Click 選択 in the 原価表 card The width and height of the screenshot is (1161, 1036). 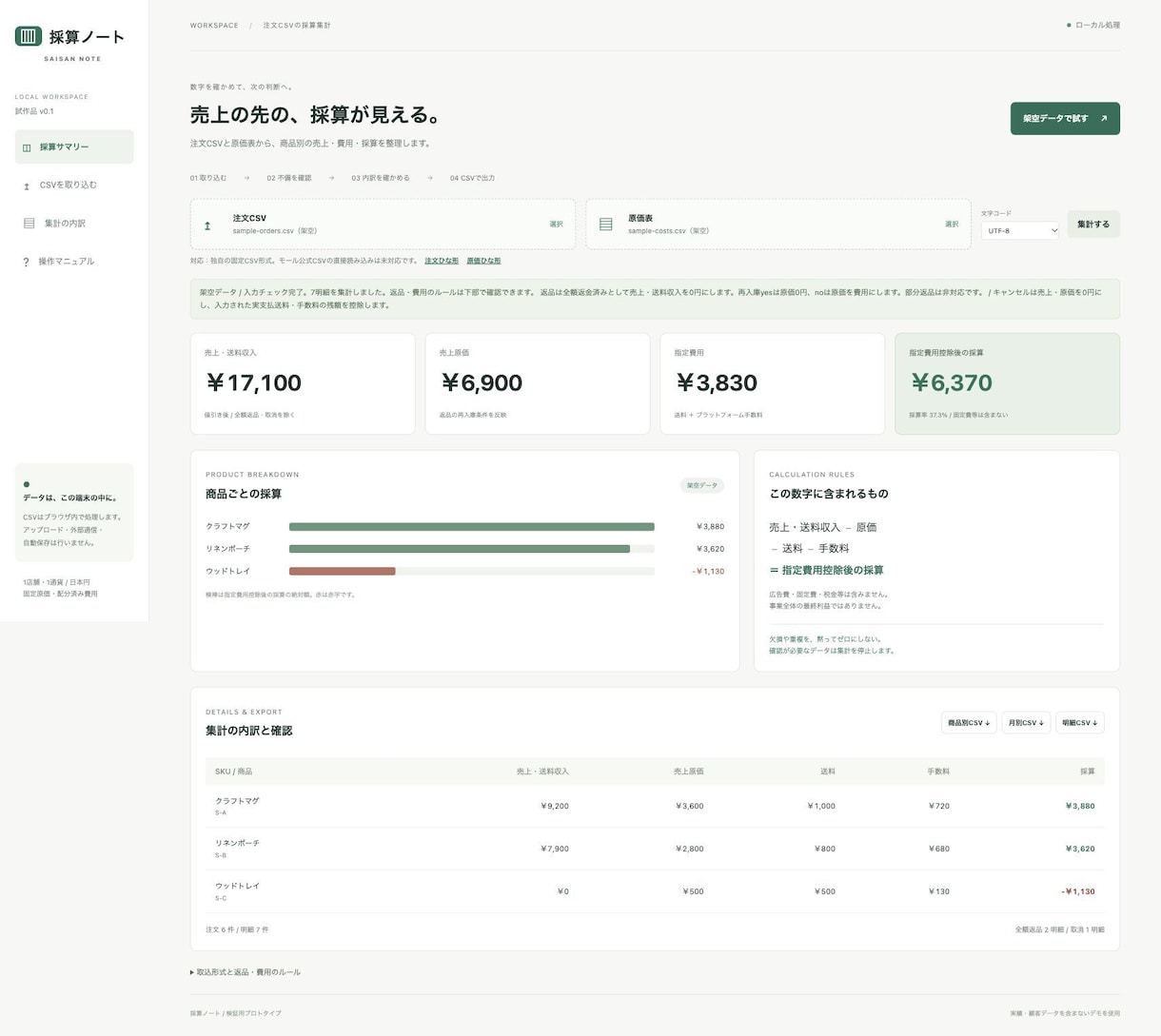coord(952,225)
